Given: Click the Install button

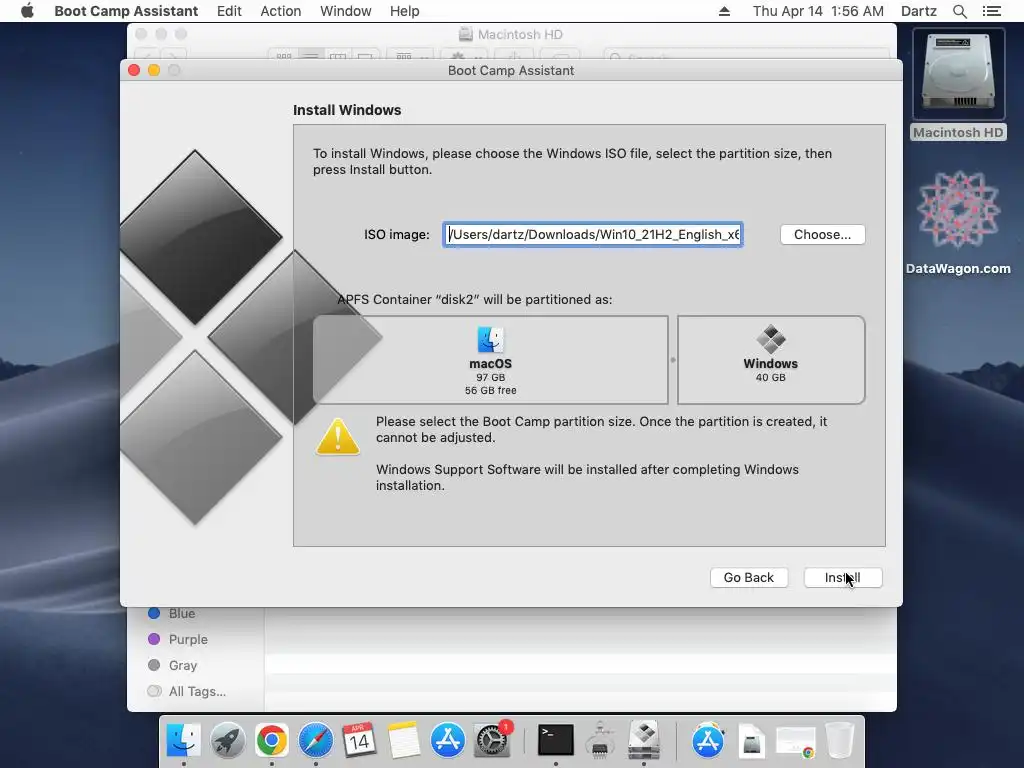Looking at the screenshot, I should pos(843,577).
